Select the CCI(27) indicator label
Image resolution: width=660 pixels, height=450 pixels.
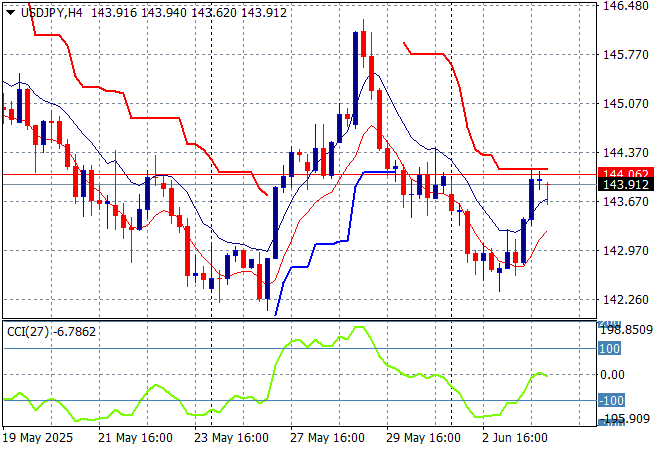[28, 331]
